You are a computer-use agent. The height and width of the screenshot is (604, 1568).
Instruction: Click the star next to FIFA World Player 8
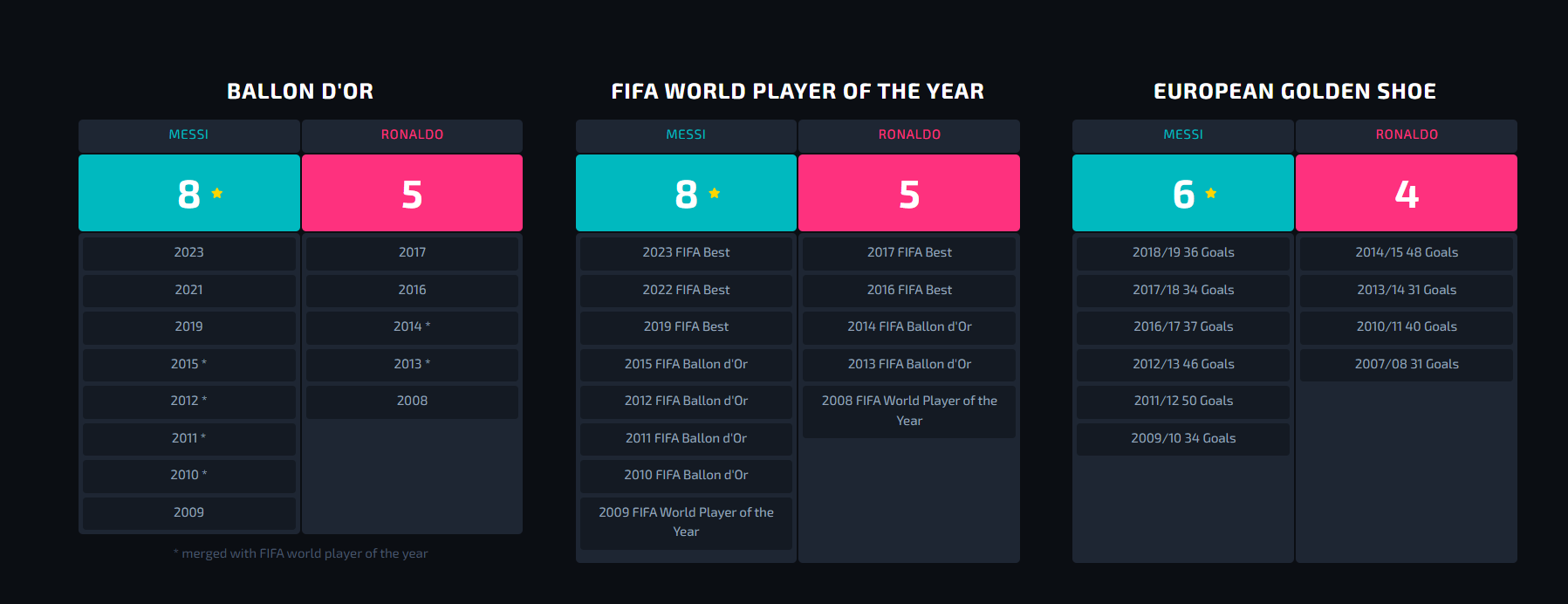click(x=715, y=193)
